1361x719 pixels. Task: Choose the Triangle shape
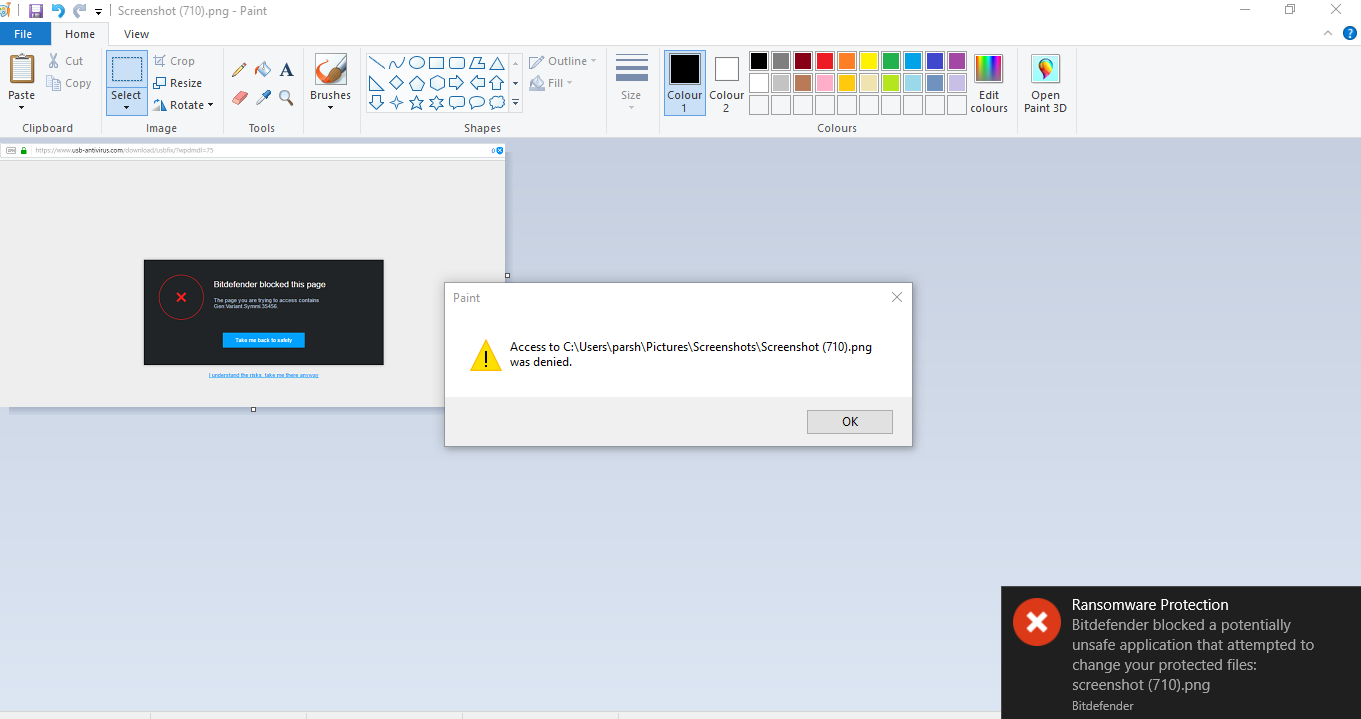[497, 62]
